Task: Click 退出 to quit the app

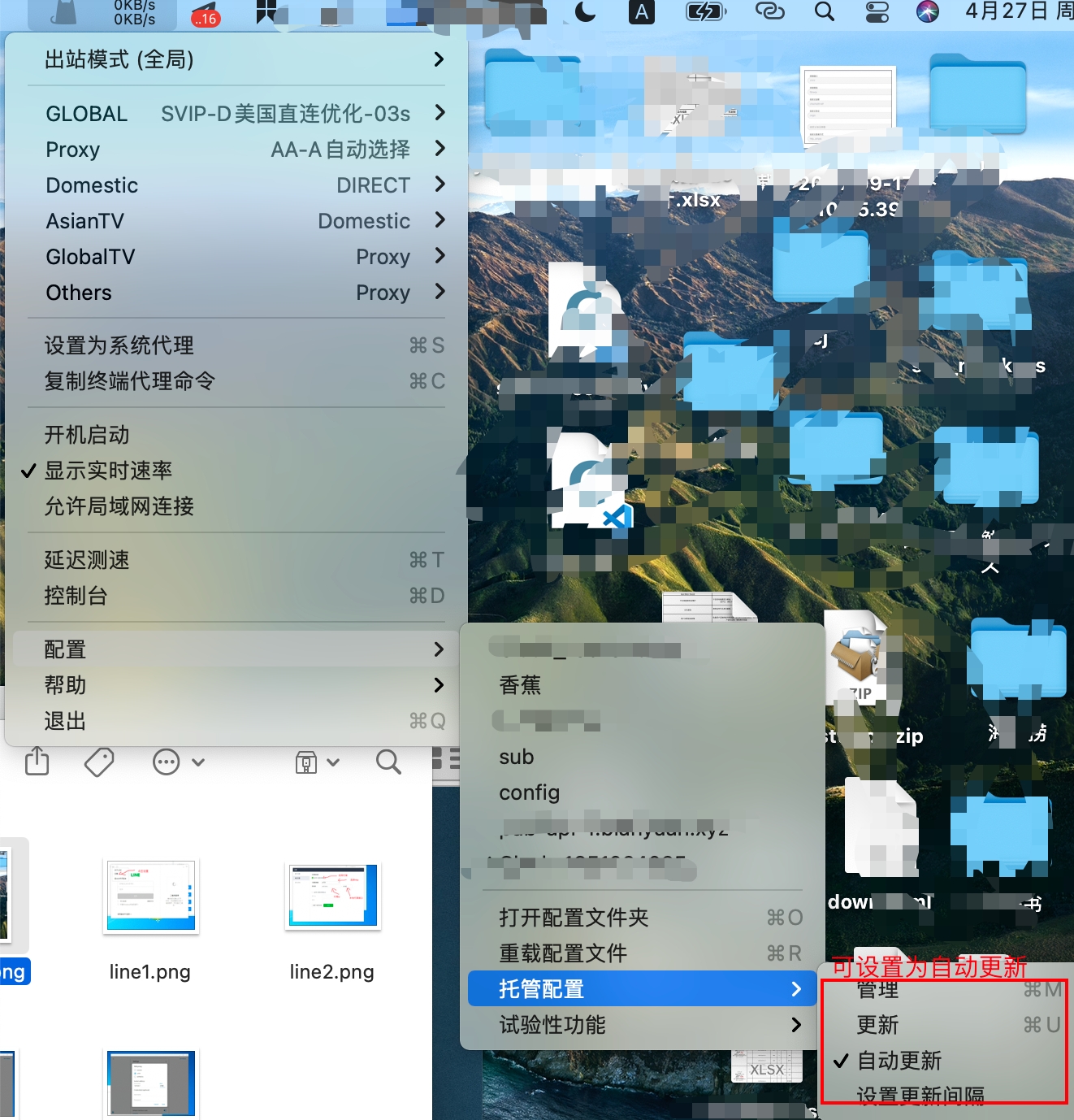Action: tap(65, 721)
